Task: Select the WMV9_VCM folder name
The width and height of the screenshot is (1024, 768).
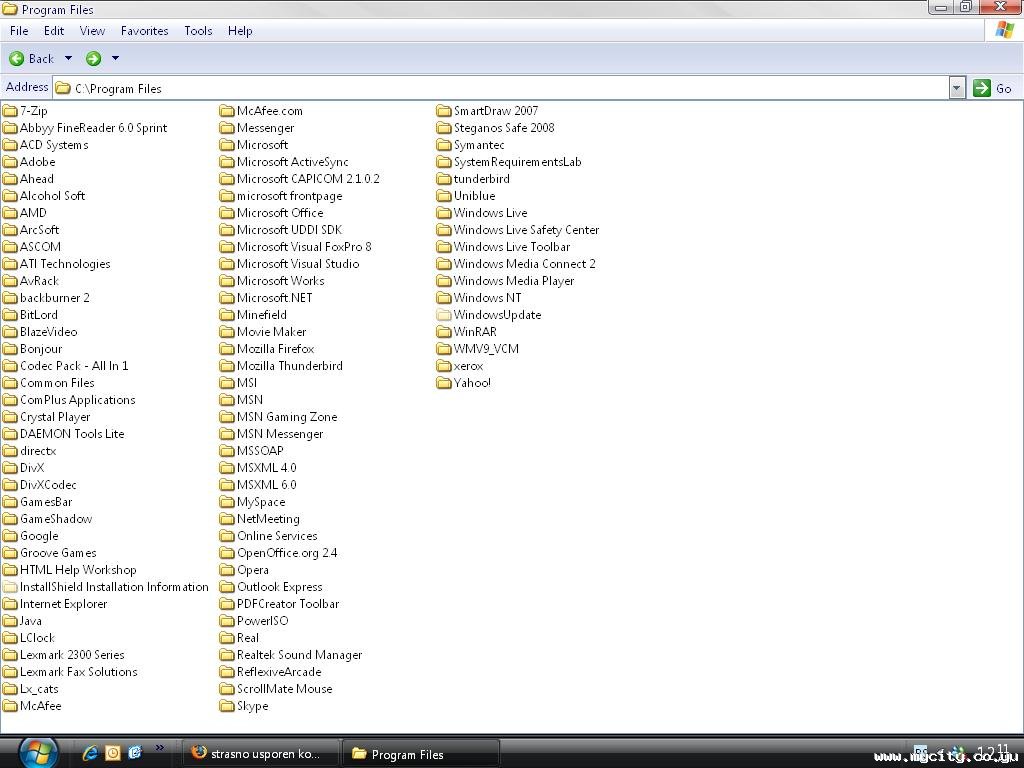Action: coord(487,349)
